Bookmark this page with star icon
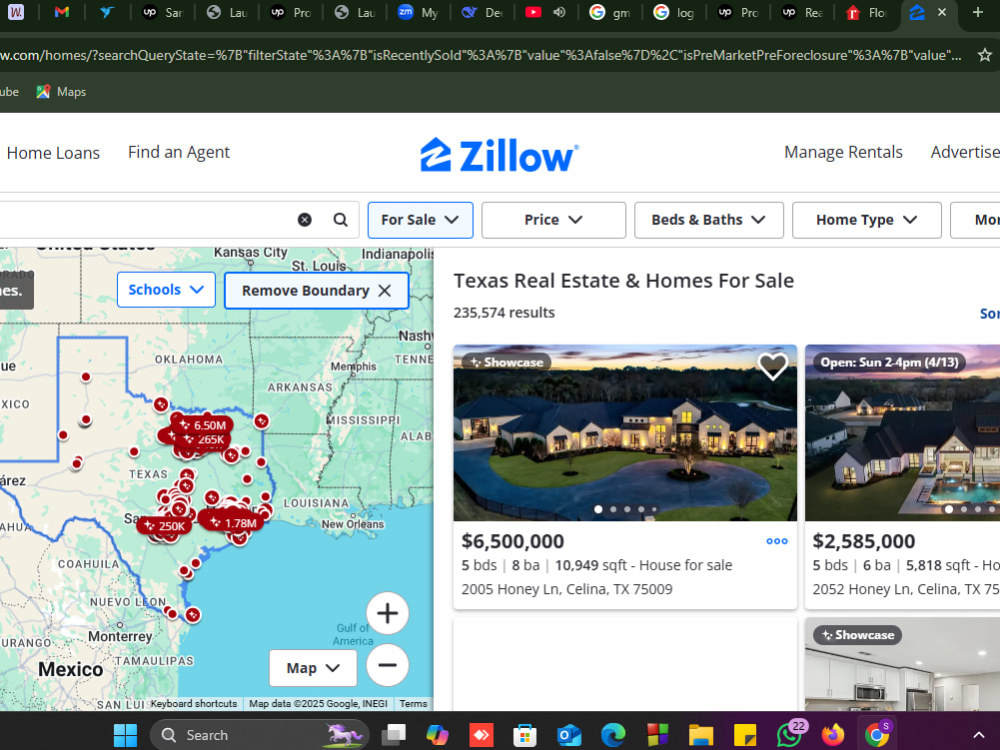The width and height of the screenshot is (1000, 750). click(x=985, y=55)
